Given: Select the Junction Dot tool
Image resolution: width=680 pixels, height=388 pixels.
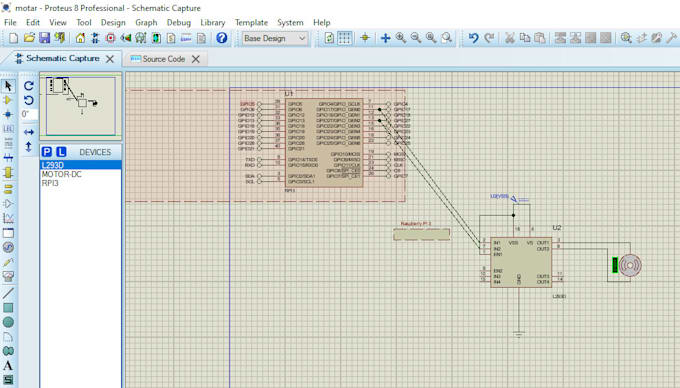Looking at the screenshot, I should 8,114.
